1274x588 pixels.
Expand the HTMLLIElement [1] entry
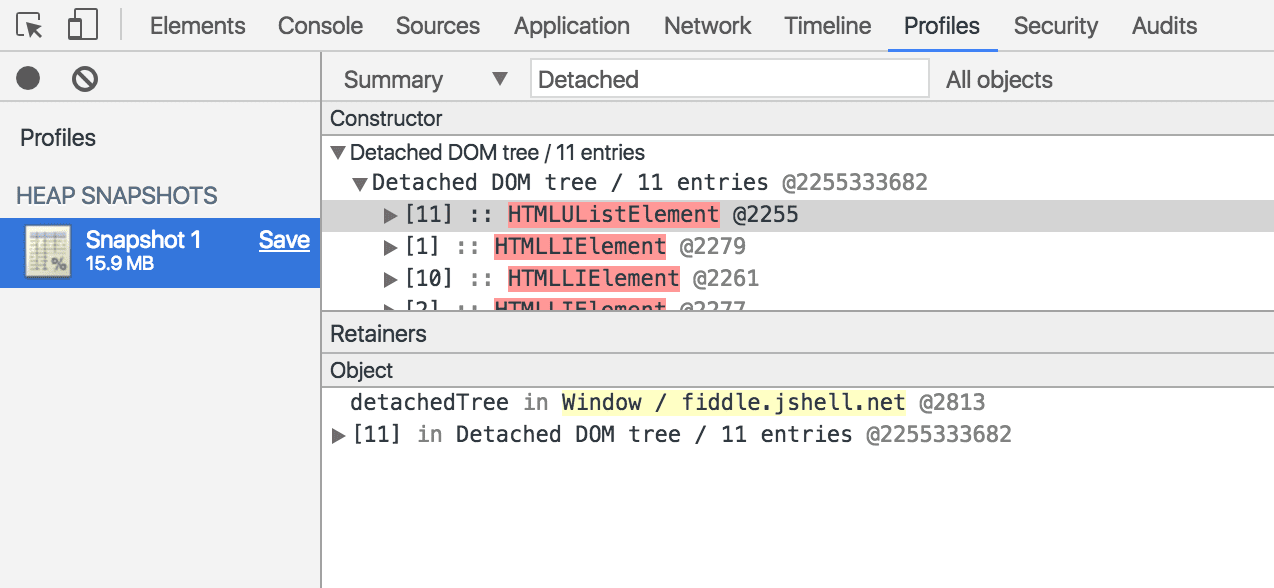[x=389, y=246]
